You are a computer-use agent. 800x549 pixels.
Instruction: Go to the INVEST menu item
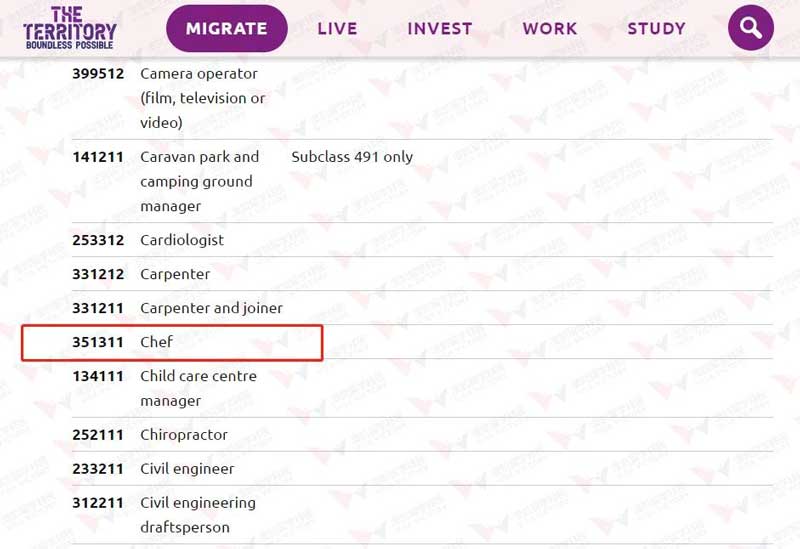[x=440, y=29]
